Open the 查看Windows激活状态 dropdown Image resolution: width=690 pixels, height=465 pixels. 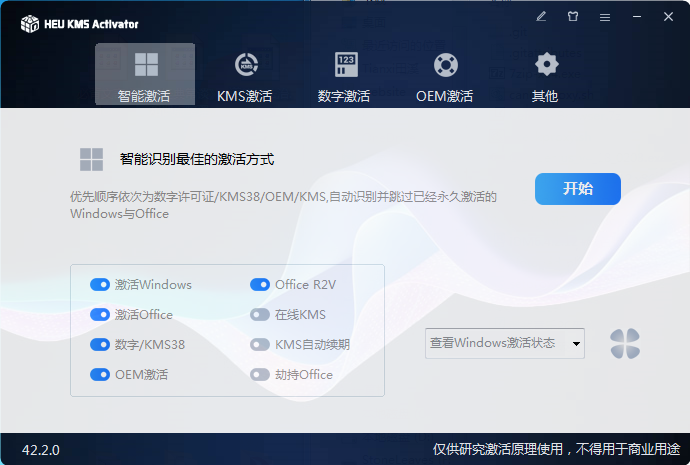(x=505, y=343)
